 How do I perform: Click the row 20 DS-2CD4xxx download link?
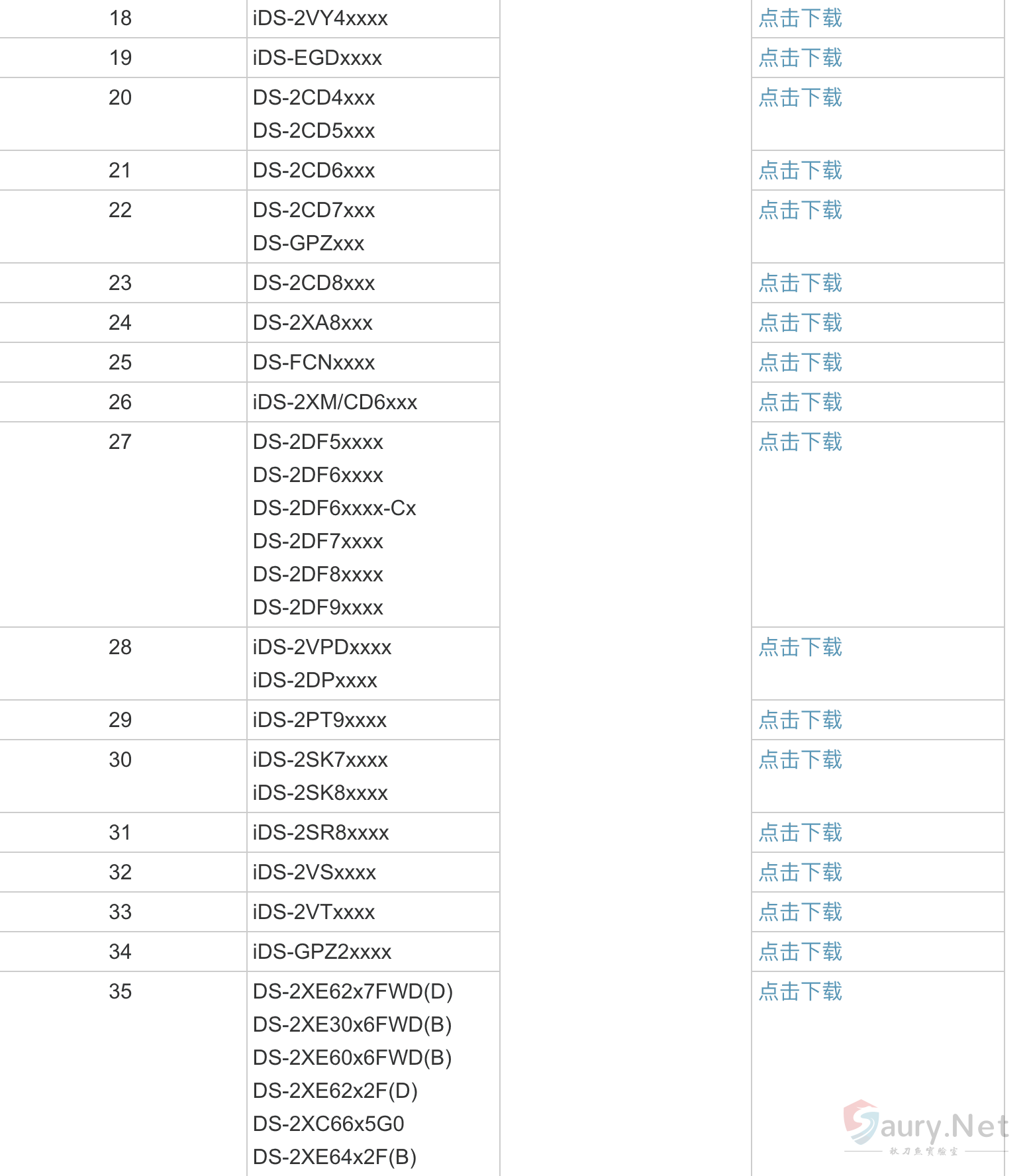pyautogui.click(x=800, y=98)
